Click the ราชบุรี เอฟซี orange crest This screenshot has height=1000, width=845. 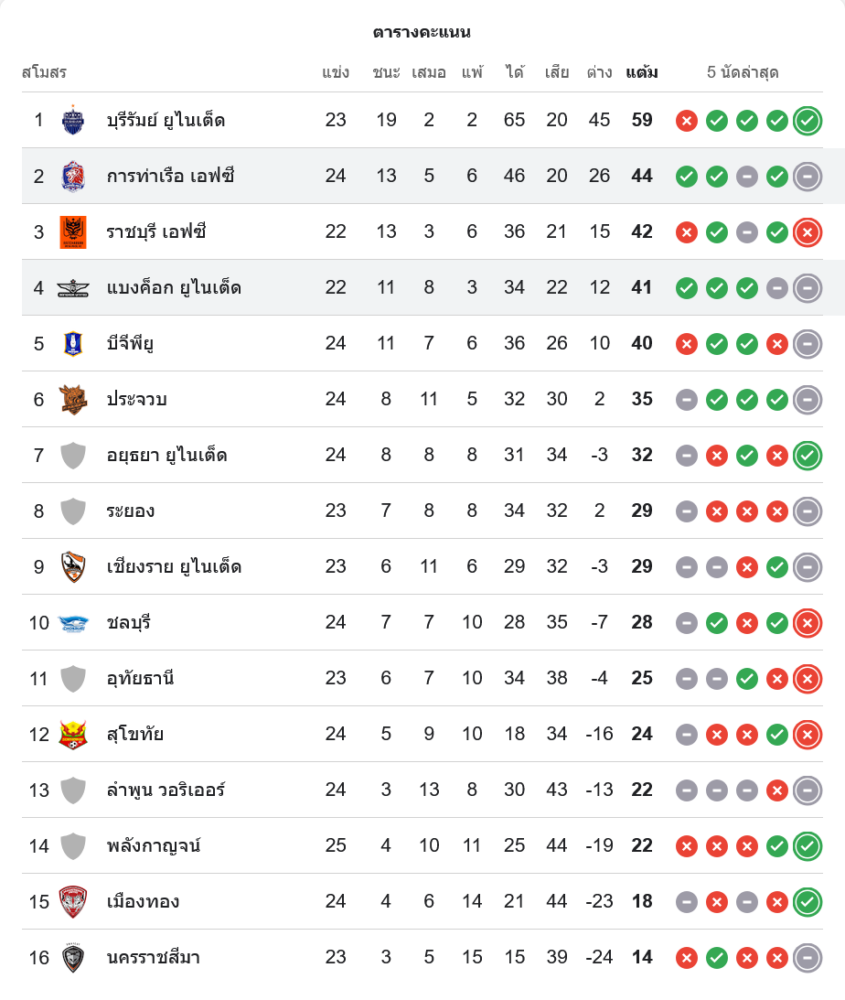73,232
